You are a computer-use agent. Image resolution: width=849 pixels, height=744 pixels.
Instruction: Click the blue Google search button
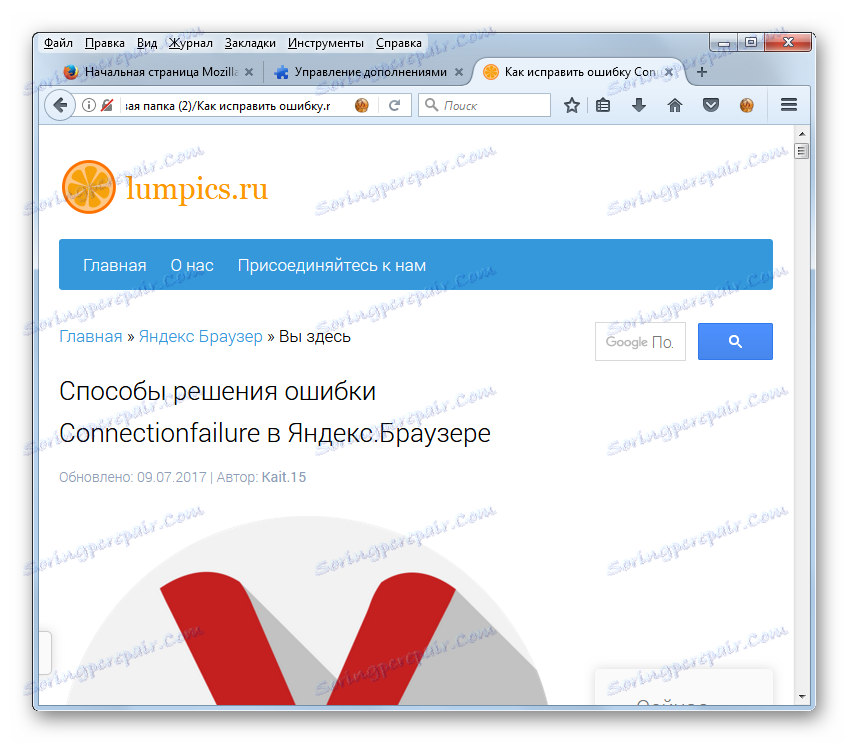[735, 341]
